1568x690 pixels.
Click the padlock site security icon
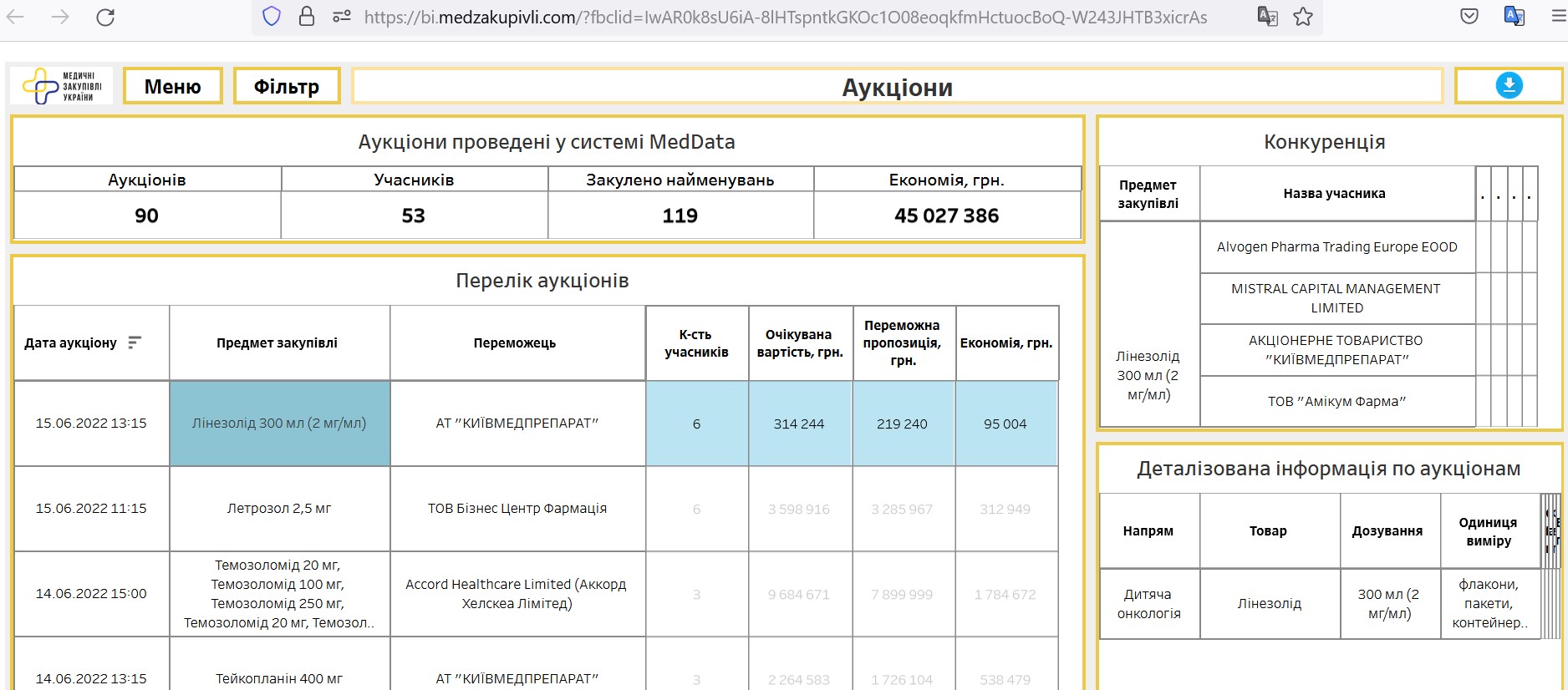point(307,17)
